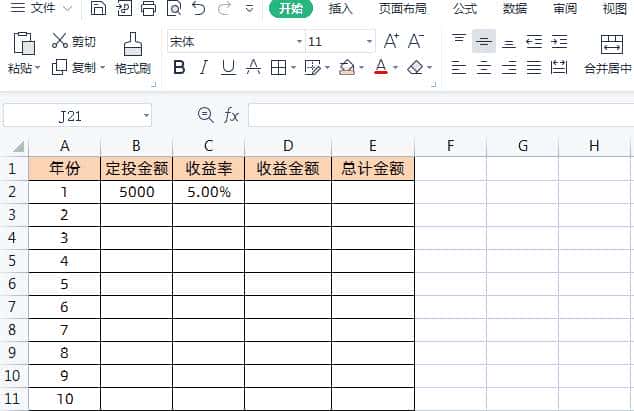
Task: Click the Print icon
Action: [149, 8]
